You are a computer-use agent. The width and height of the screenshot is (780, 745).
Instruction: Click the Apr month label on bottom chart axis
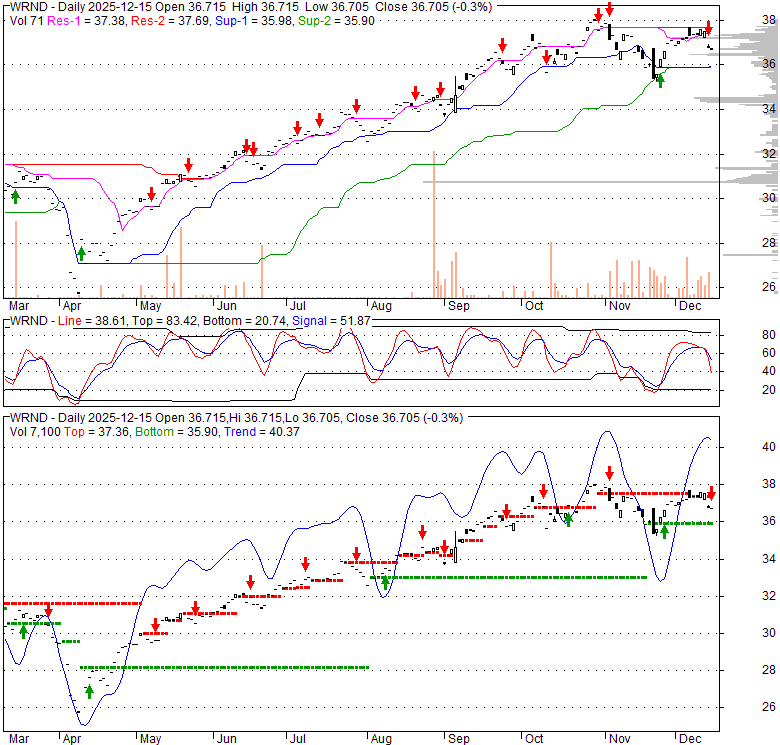[x=73, y=741]
